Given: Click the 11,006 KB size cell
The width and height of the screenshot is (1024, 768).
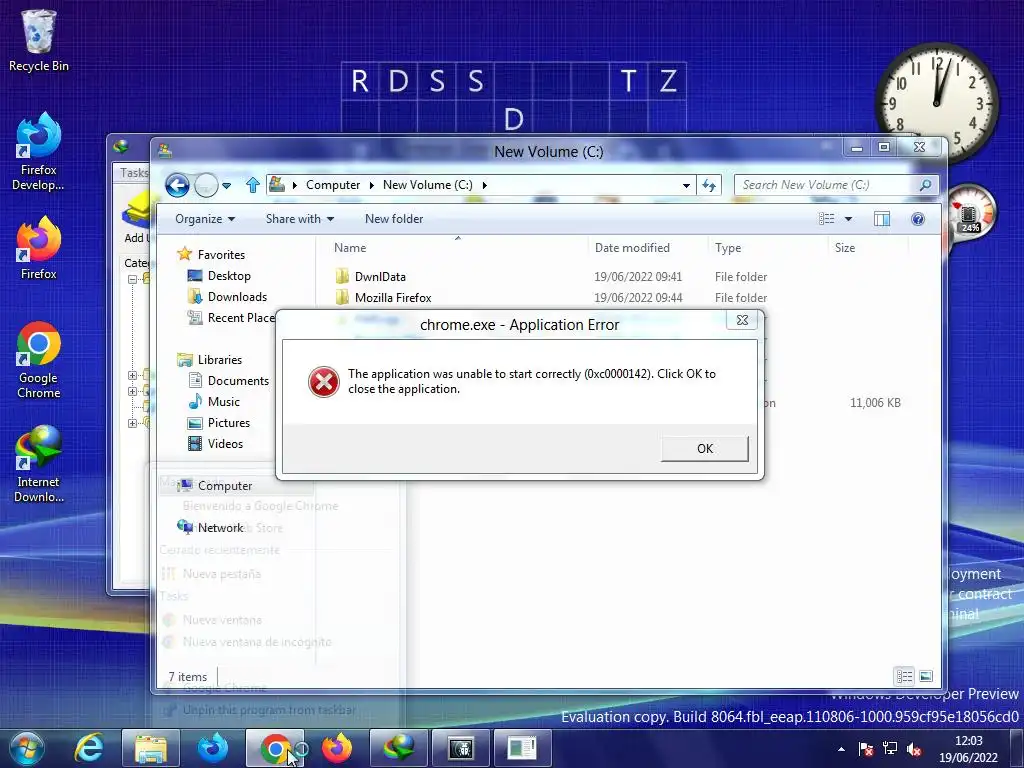Looking at the screenshot, I should 875,403.
